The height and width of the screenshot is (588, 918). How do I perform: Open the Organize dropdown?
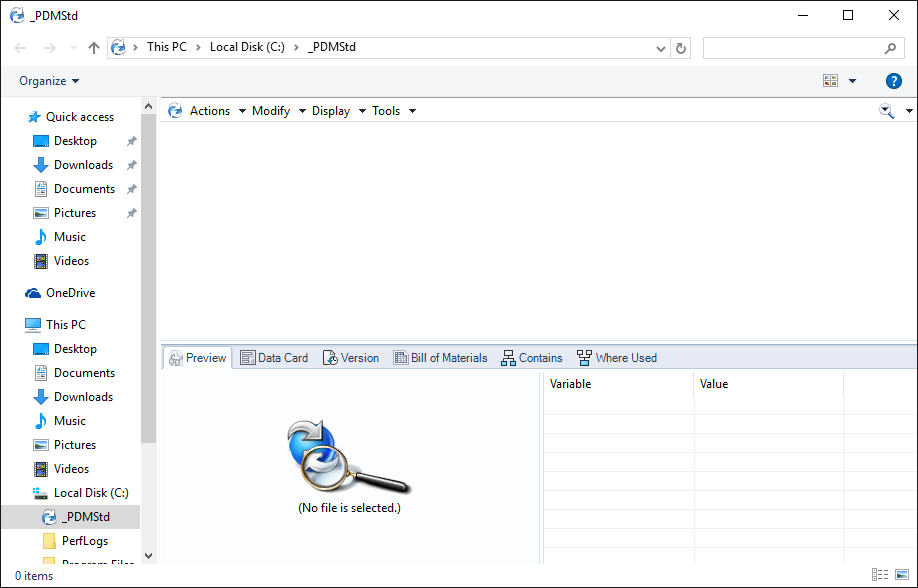point(49,81)
